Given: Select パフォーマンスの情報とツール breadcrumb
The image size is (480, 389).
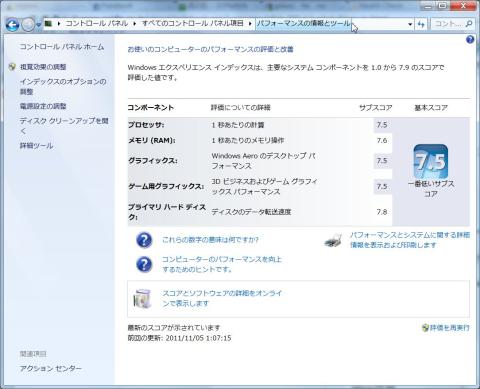Looking at the screenshot, I should click(303, 23).
